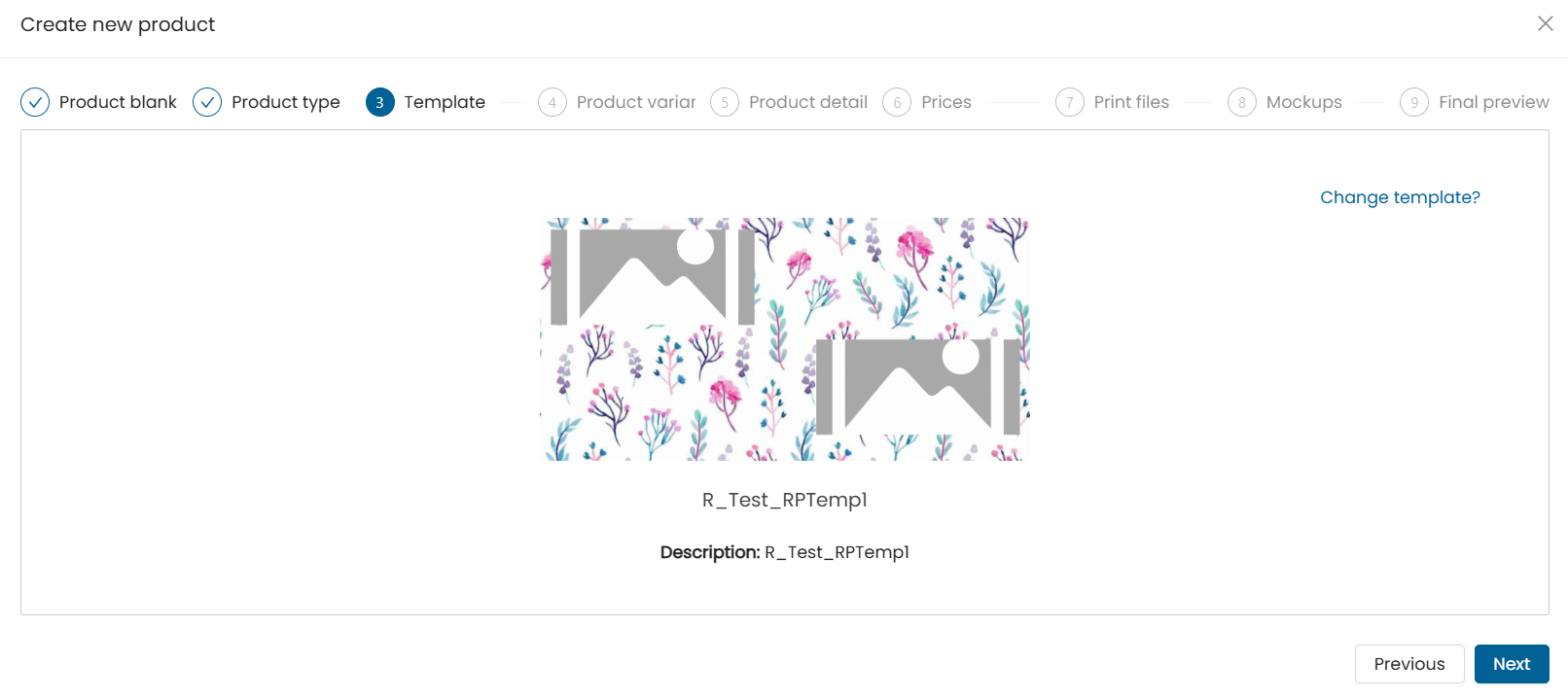The height and width of the screenshot is (699, 1568).
Task: Click the step 8 Mockups circle
Action: pyautogui.click(x=1242, y=102)
